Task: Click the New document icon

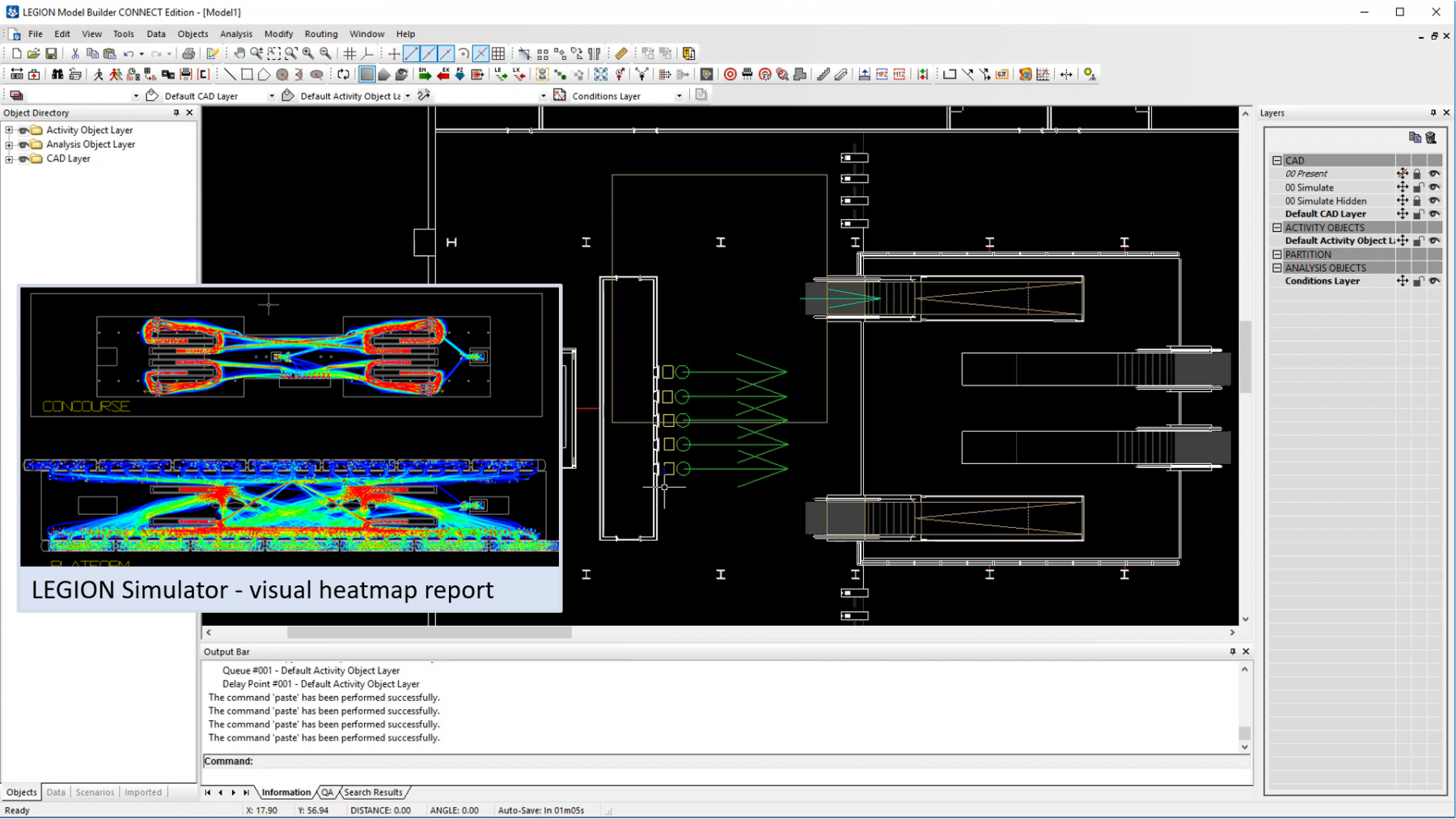Action: pyautogui.click(x=16, y=53)
